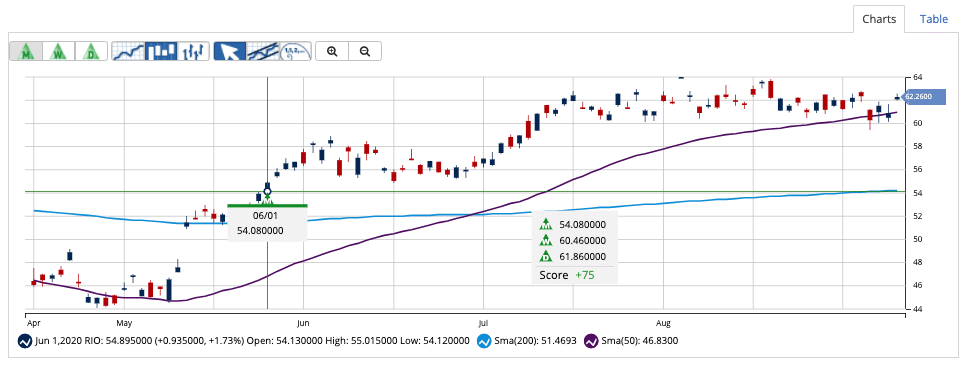Select the Fibonacci drawing tool

pyautogui.click(x=295, y=51)
